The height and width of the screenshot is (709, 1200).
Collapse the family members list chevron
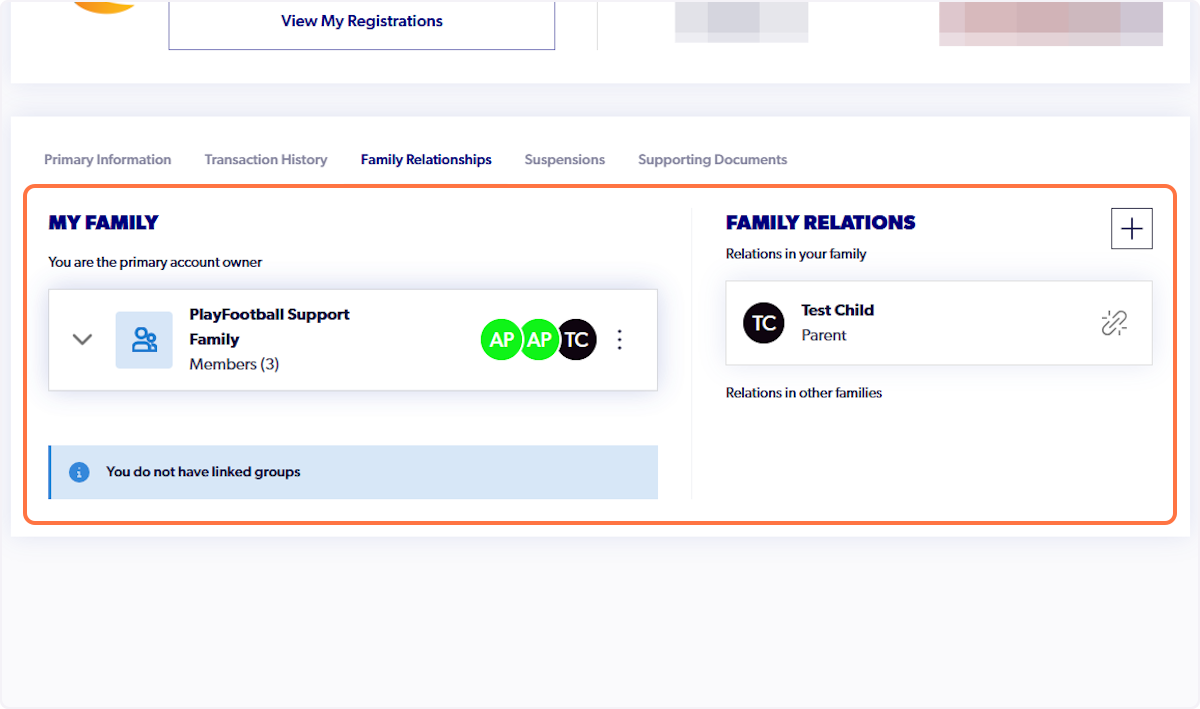[x=83, y=339]
